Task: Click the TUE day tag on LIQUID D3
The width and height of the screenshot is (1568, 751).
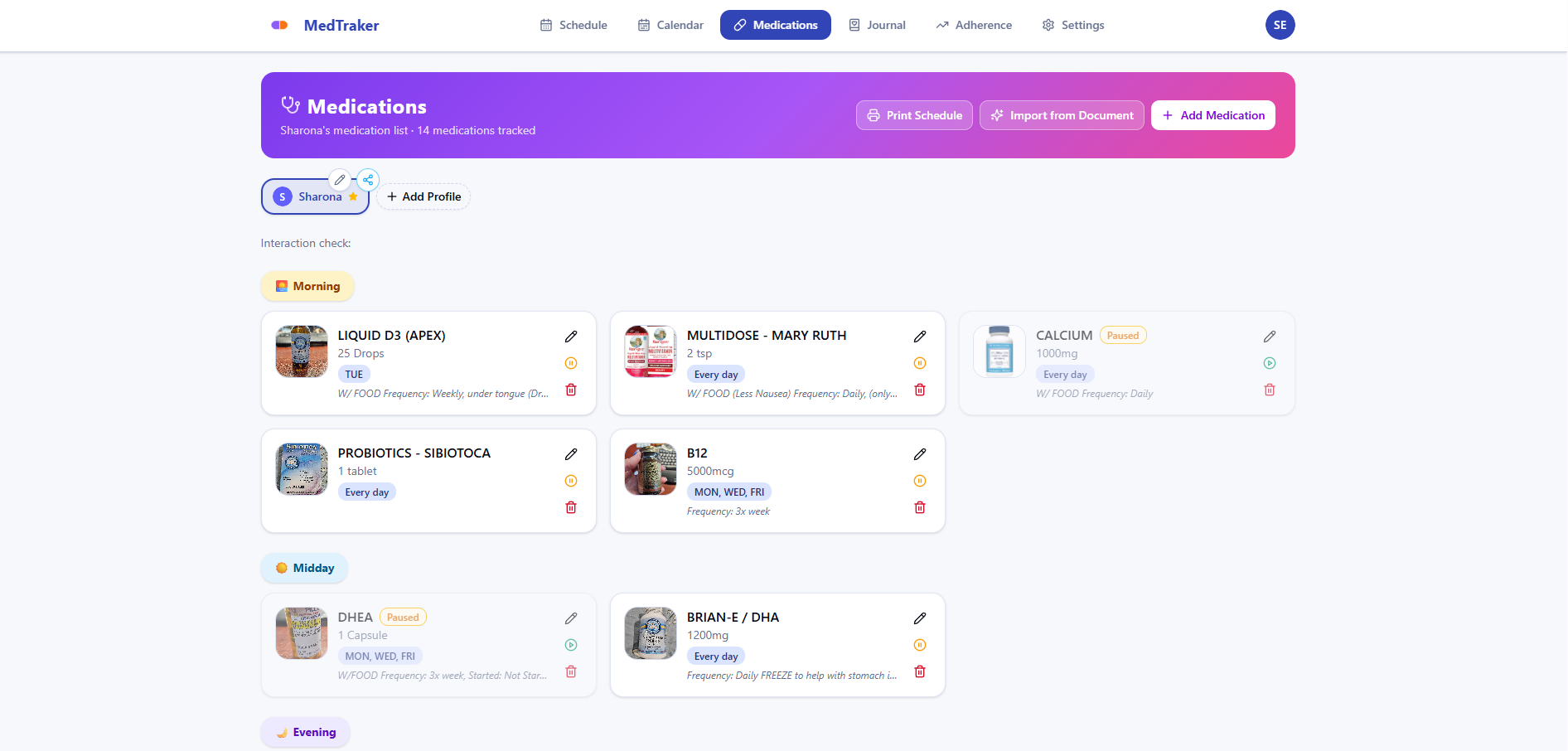Action: coord(354,375)
